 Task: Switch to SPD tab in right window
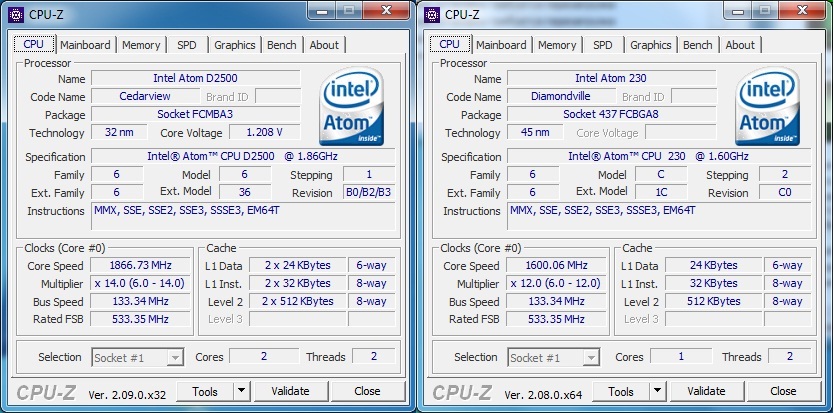(603, 45)
